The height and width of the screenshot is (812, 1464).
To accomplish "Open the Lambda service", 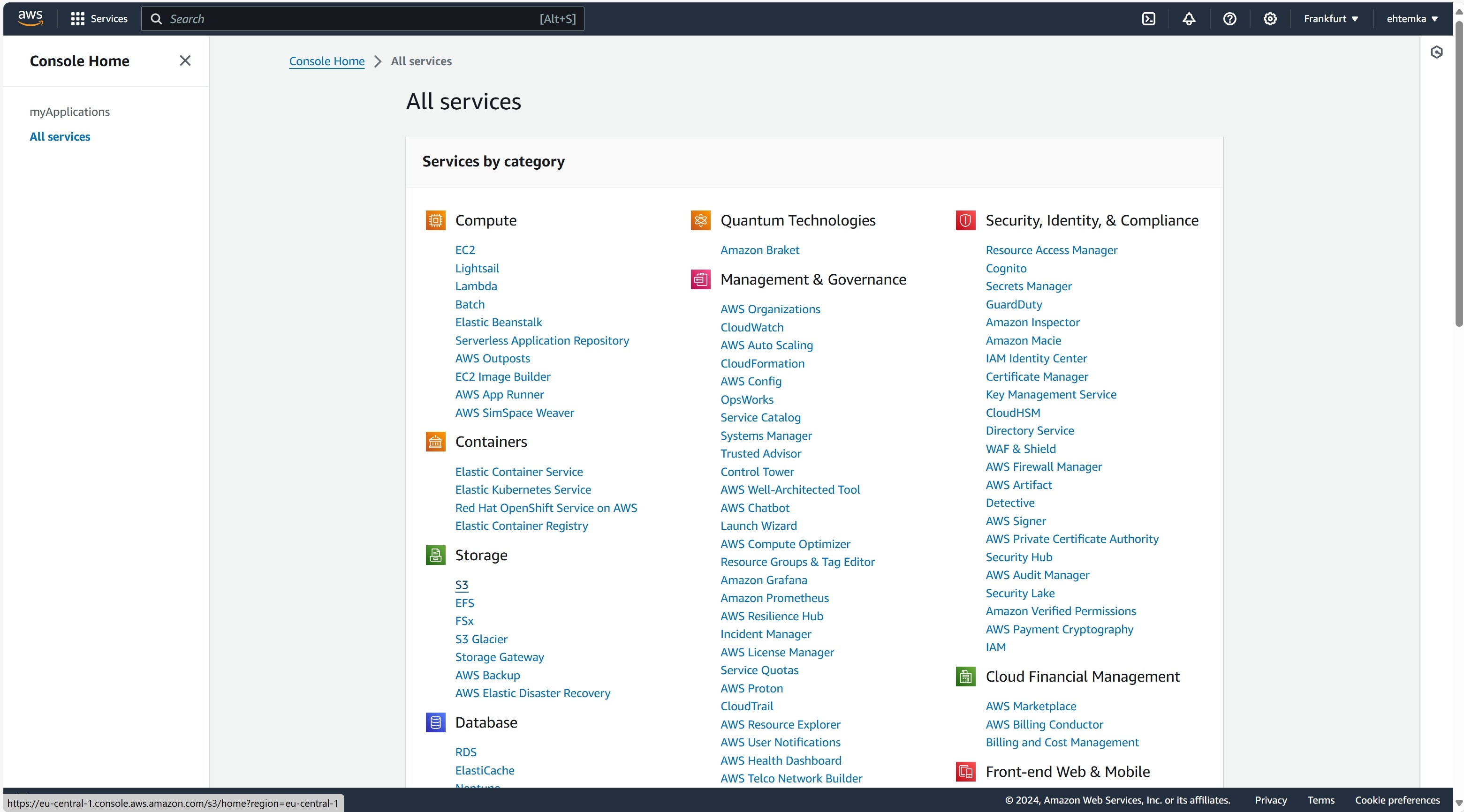I will click(476, 286).
